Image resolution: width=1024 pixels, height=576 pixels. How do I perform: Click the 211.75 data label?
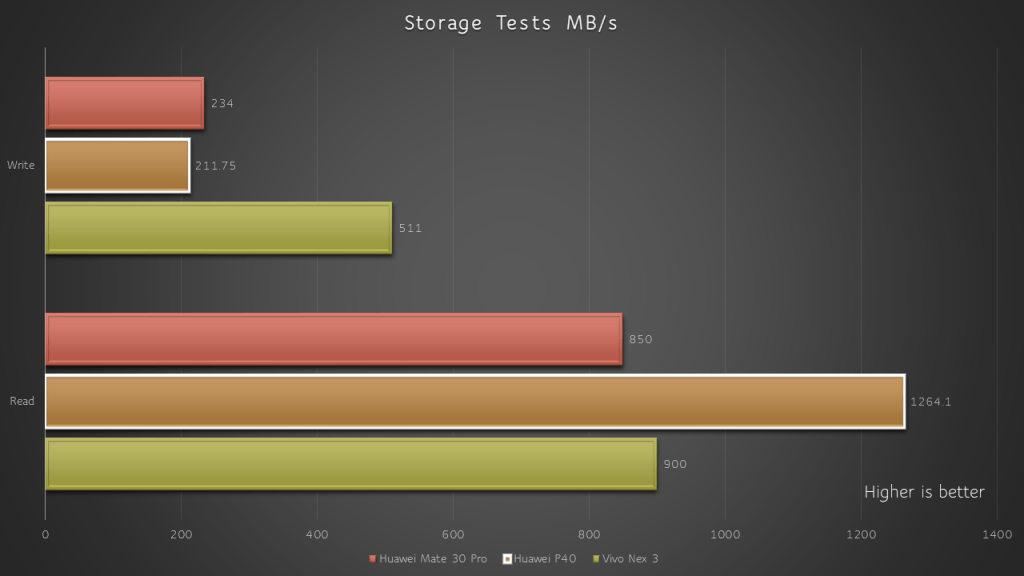[x=216, y=166]
